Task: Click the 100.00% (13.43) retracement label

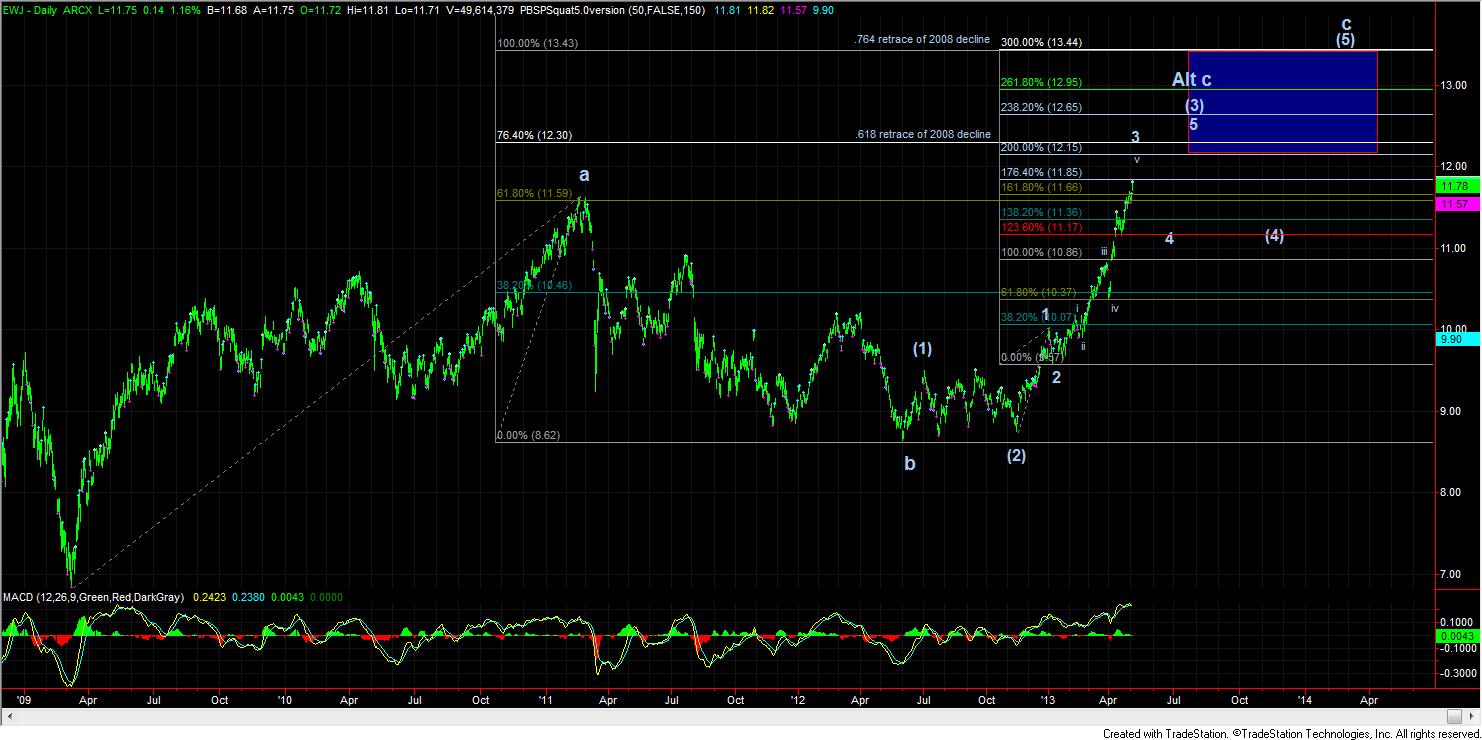Action: point(536,43)
